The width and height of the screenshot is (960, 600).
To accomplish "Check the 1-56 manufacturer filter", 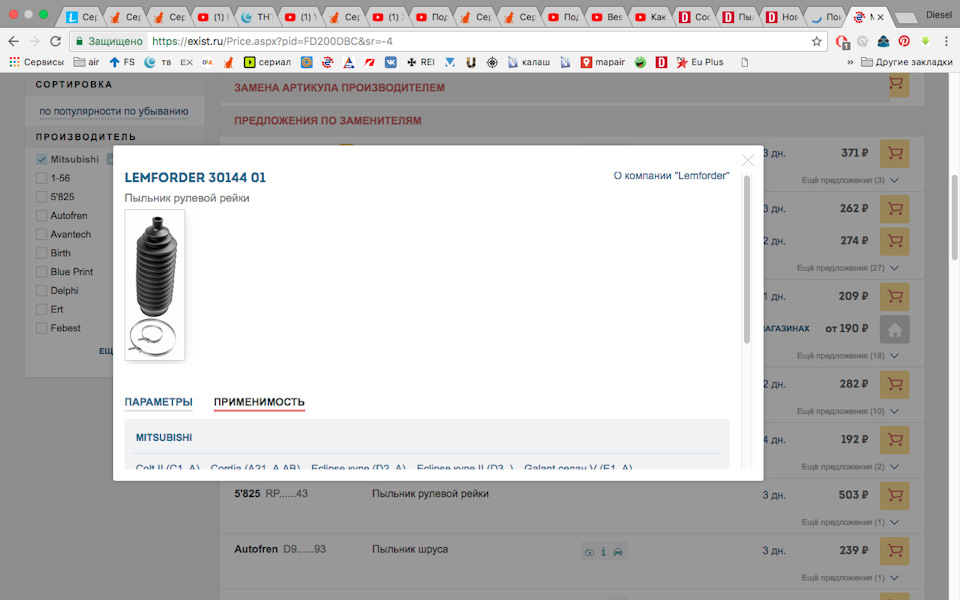I will (42, 178).
